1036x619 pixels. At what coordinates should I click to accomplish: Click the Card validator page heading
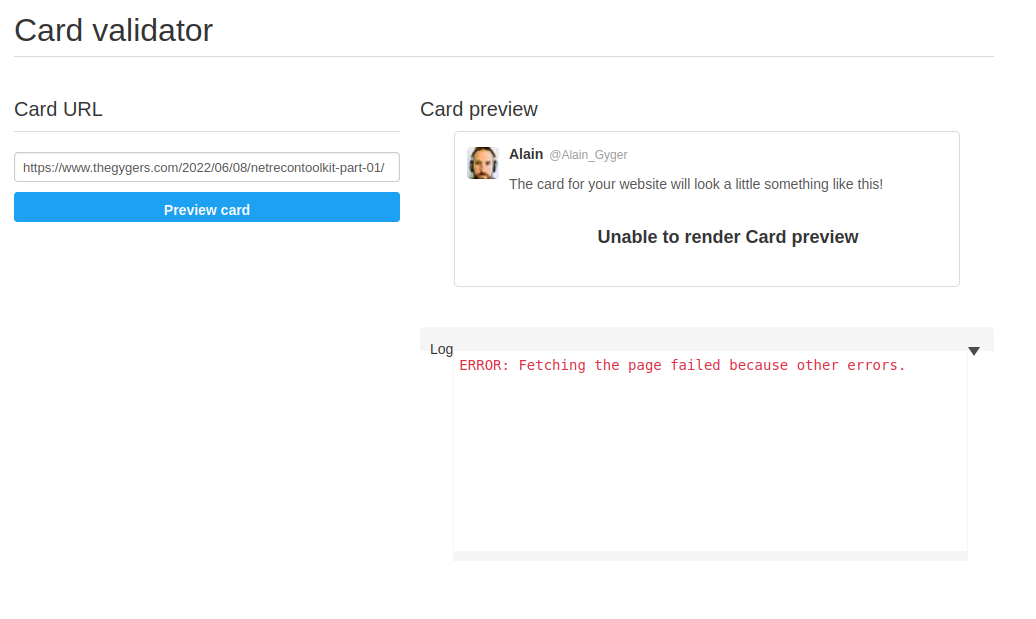point(112,30)
